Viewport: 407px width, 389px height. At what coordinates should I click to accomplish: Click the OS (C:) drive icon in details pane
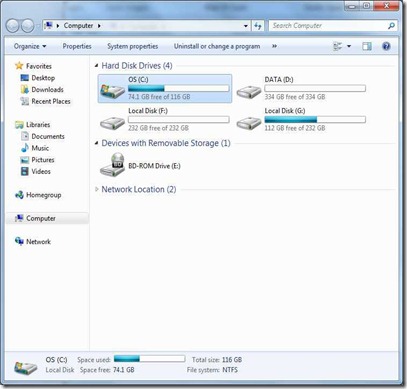(x=26, y=367)
